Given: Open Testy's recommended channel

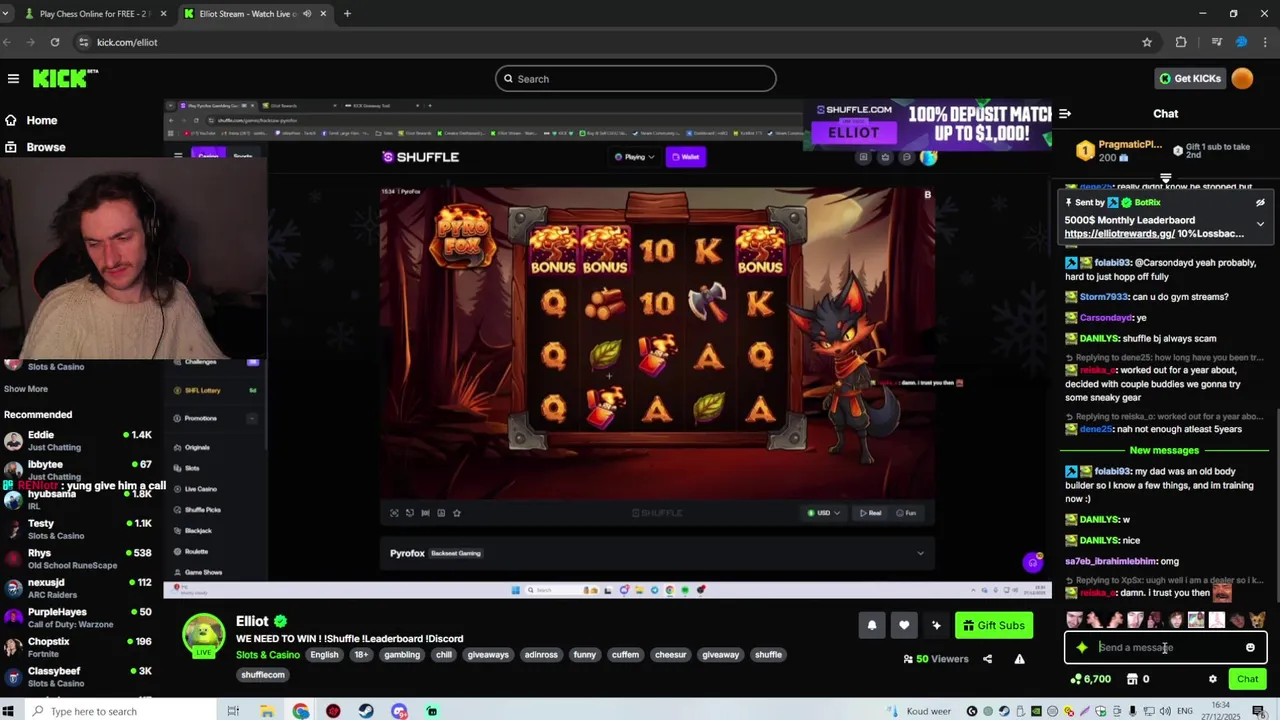Looking at the screenshot, I should [80, 529].
